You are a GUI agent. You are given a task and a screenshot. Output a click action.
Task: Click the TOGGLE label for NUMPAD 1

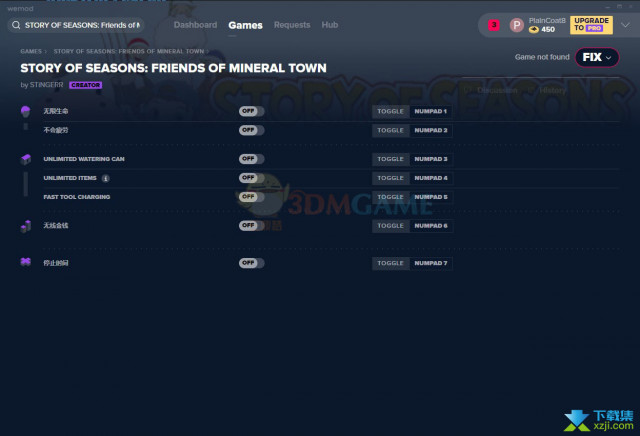391,111
